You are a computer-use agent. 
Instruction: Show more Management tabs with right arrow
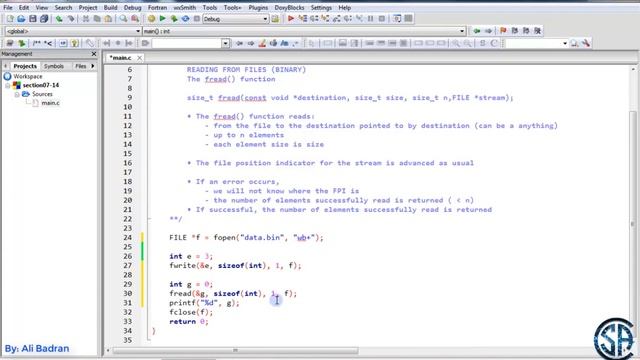coord(93,66)
